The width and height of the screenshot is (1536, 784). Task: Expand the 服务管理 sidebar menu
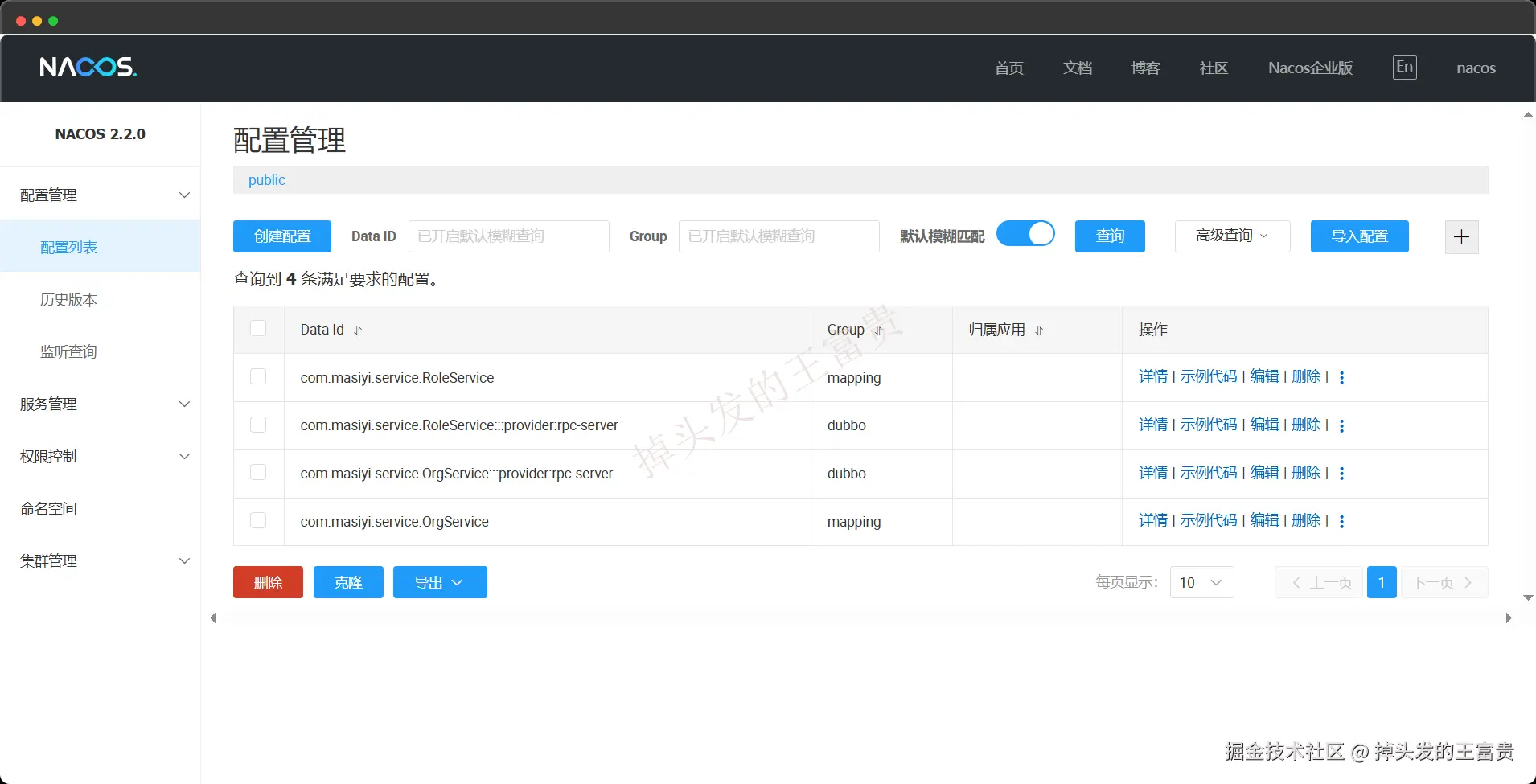[x=101, y=404]
